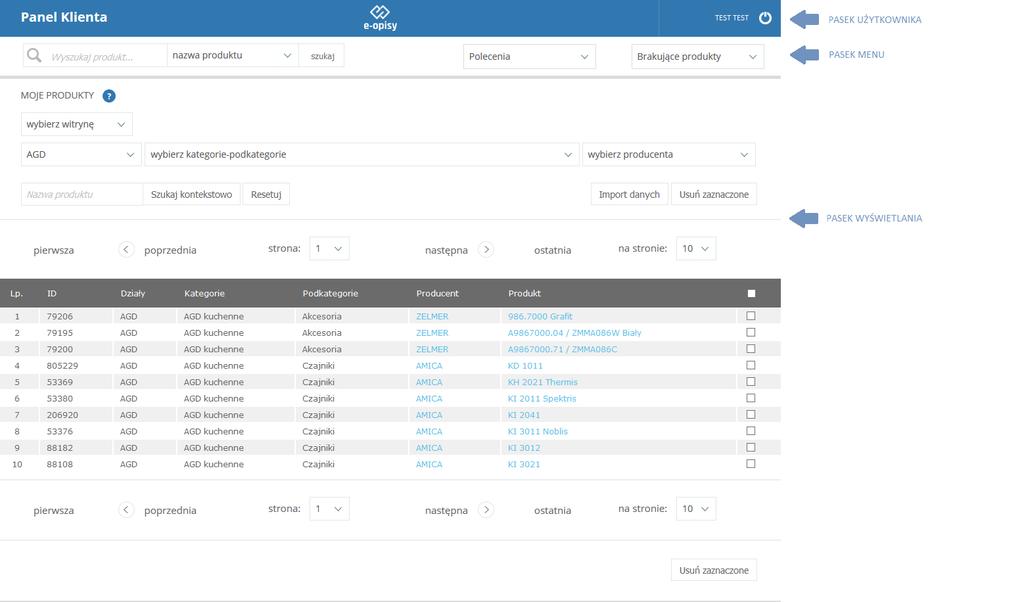Check the box for product 986.7000 Grafit
Image resolution: width=1024 pixels, height=602 pixels.
click(751, 316)
